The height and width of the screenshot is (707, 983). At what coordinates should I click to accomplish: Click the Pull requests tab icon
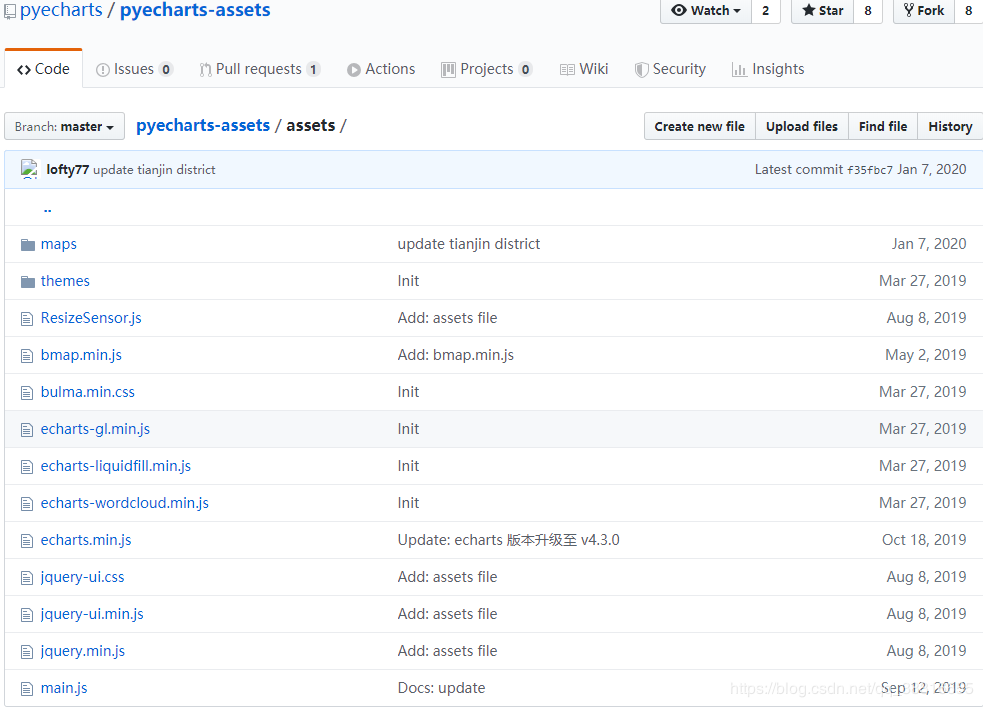tap(205, 70)
